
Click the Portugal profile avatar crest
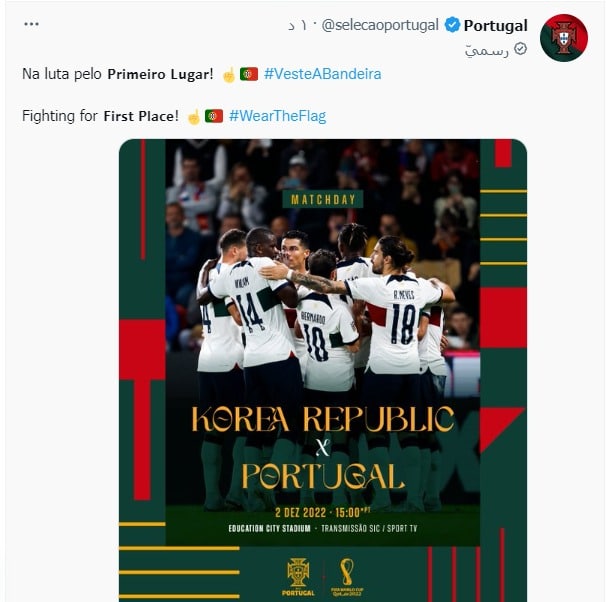click(x=564, y=38)
